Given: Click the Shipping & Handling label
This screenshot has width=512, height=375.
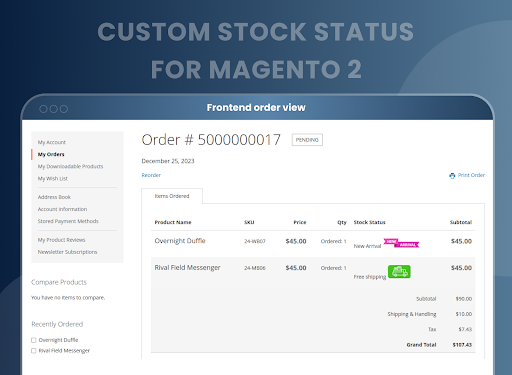Looking at the screenshot, I should tap(412, 314).
